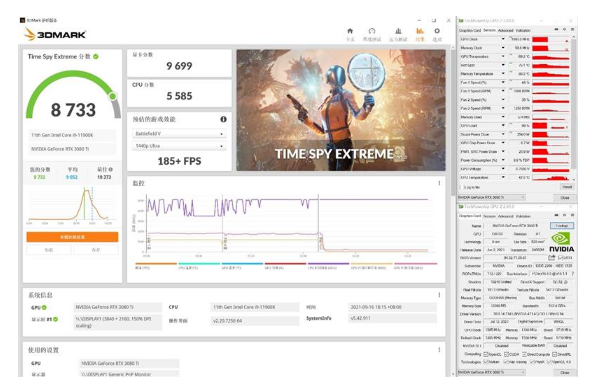Screen dimensions: 595x385
Task: Open the 3DMark home icon
Action: pos(350,31)
